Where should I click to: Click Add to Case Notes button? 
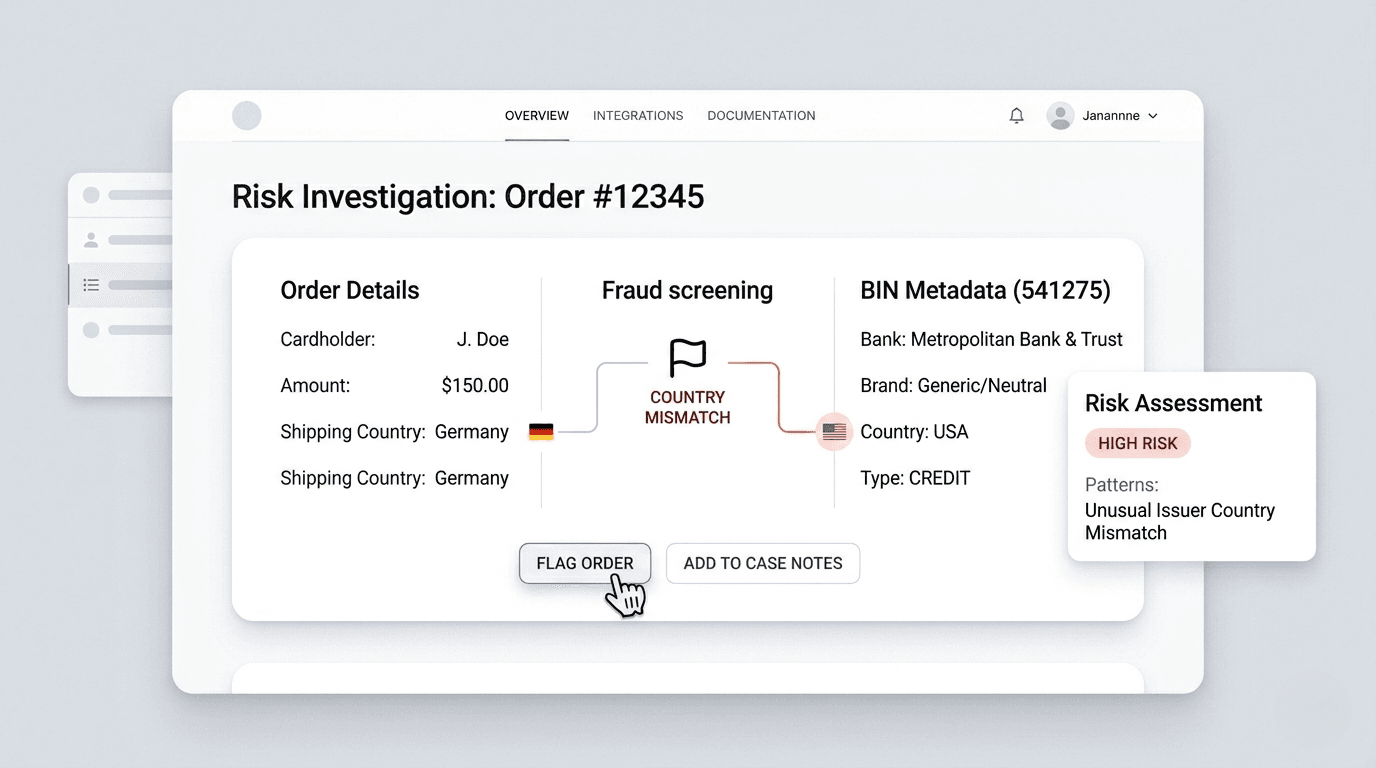763,563
